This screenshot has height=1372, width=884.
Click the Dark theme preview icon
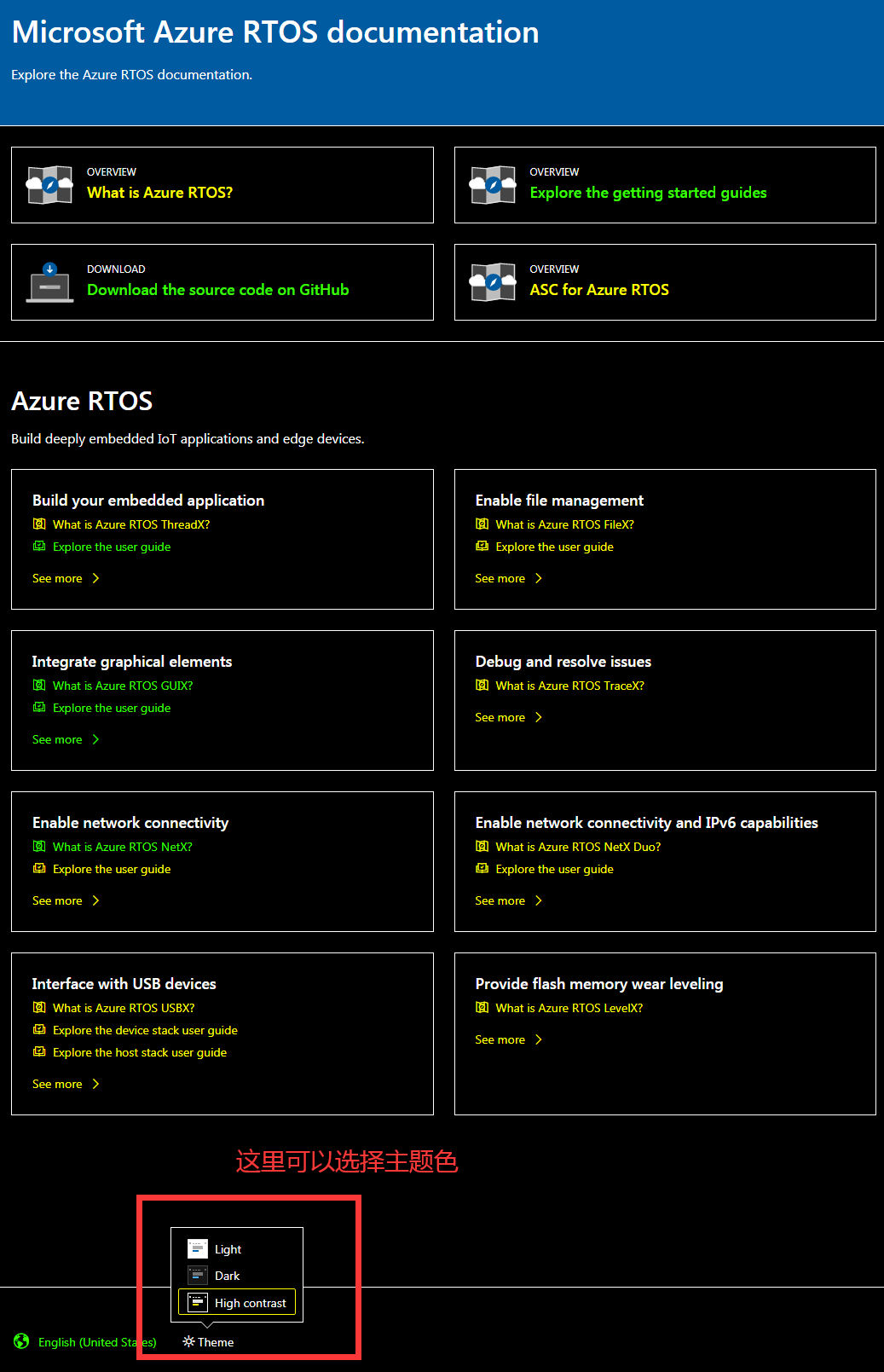pos(198,1275)
